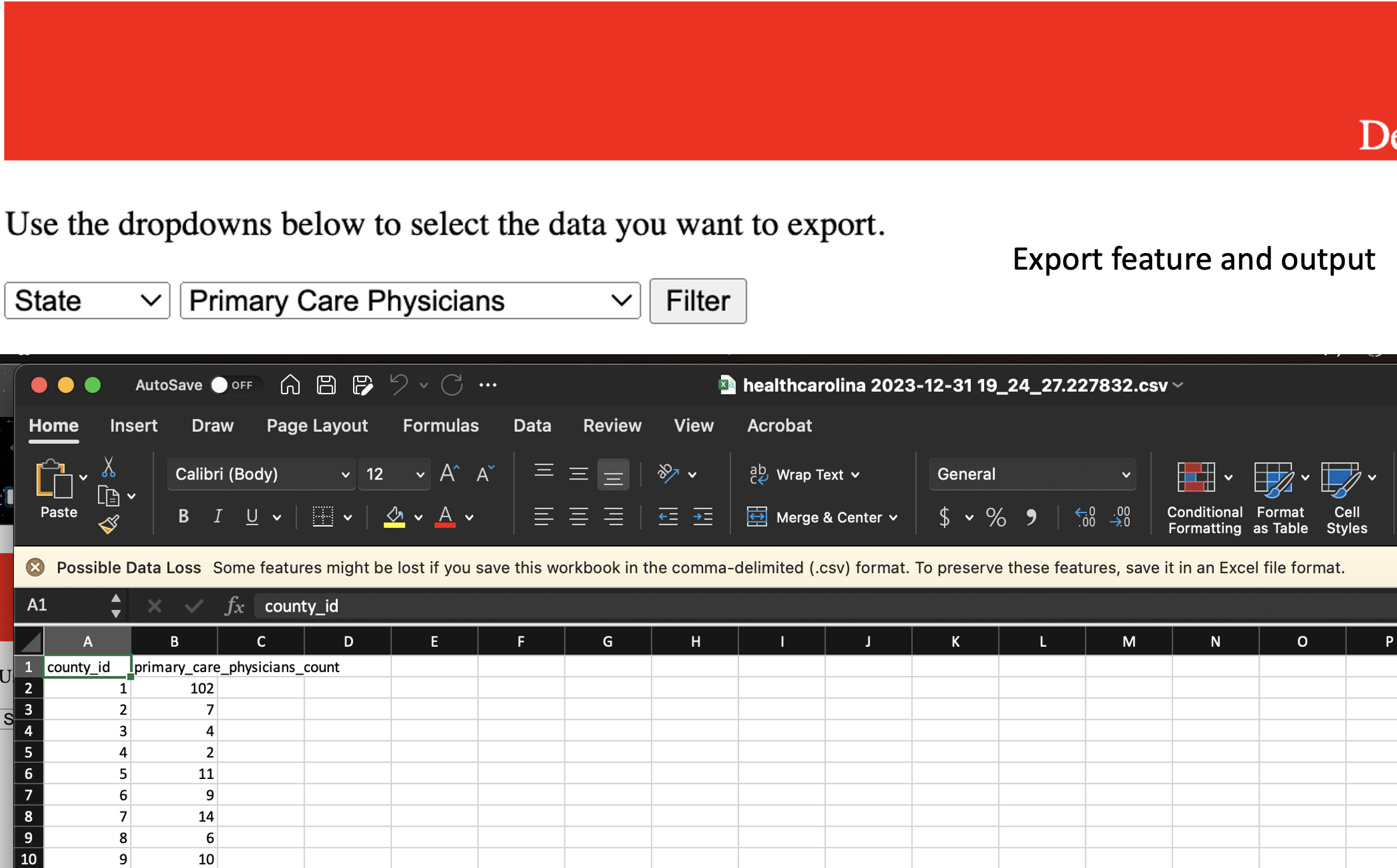Save the workbook with the Save icon
The image size is (1397, 868).
(x=326, y=385)
